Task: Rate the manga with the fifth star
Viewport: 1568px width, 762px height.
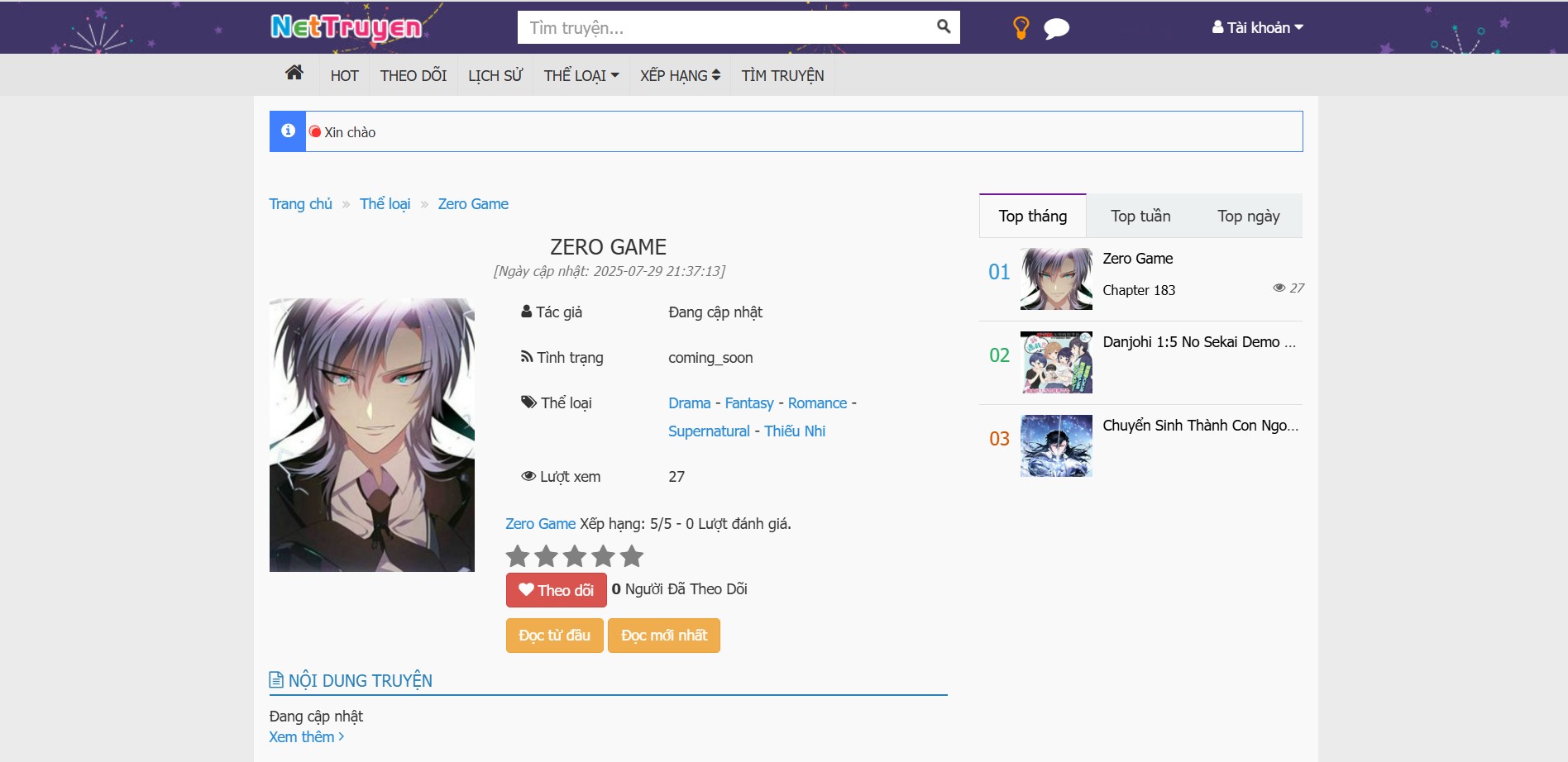Action: tap(632, 556)
